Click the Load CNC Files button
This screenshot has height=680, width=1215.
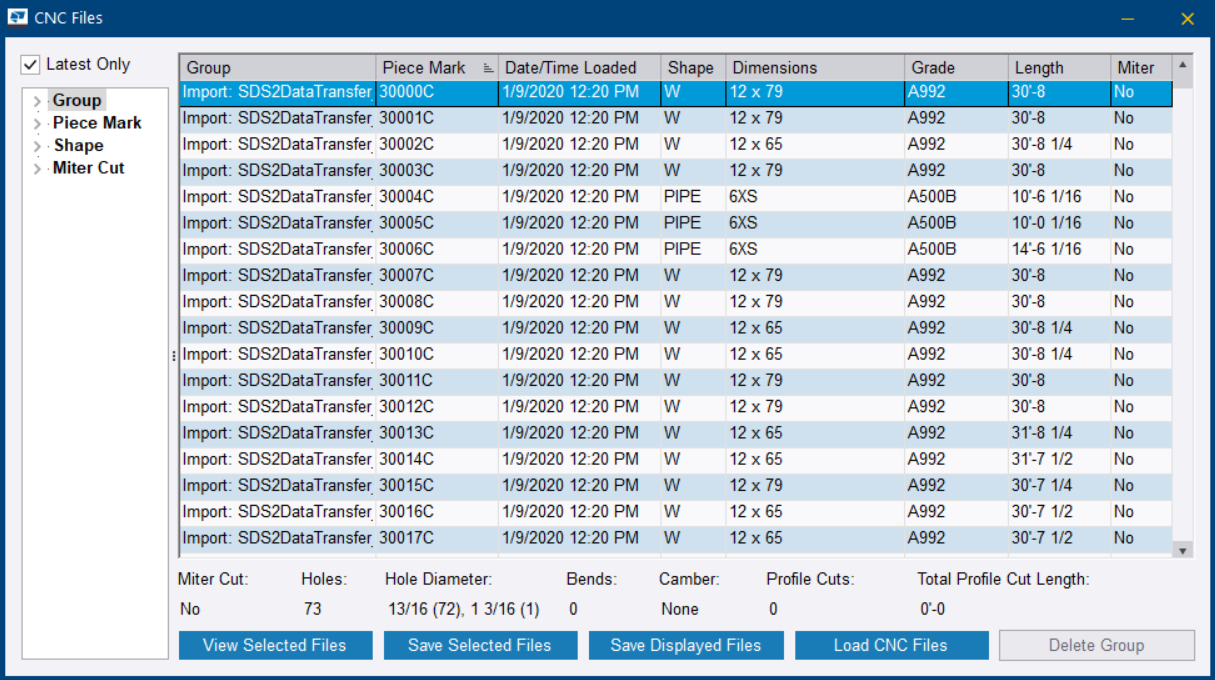(x=891, y=644)
